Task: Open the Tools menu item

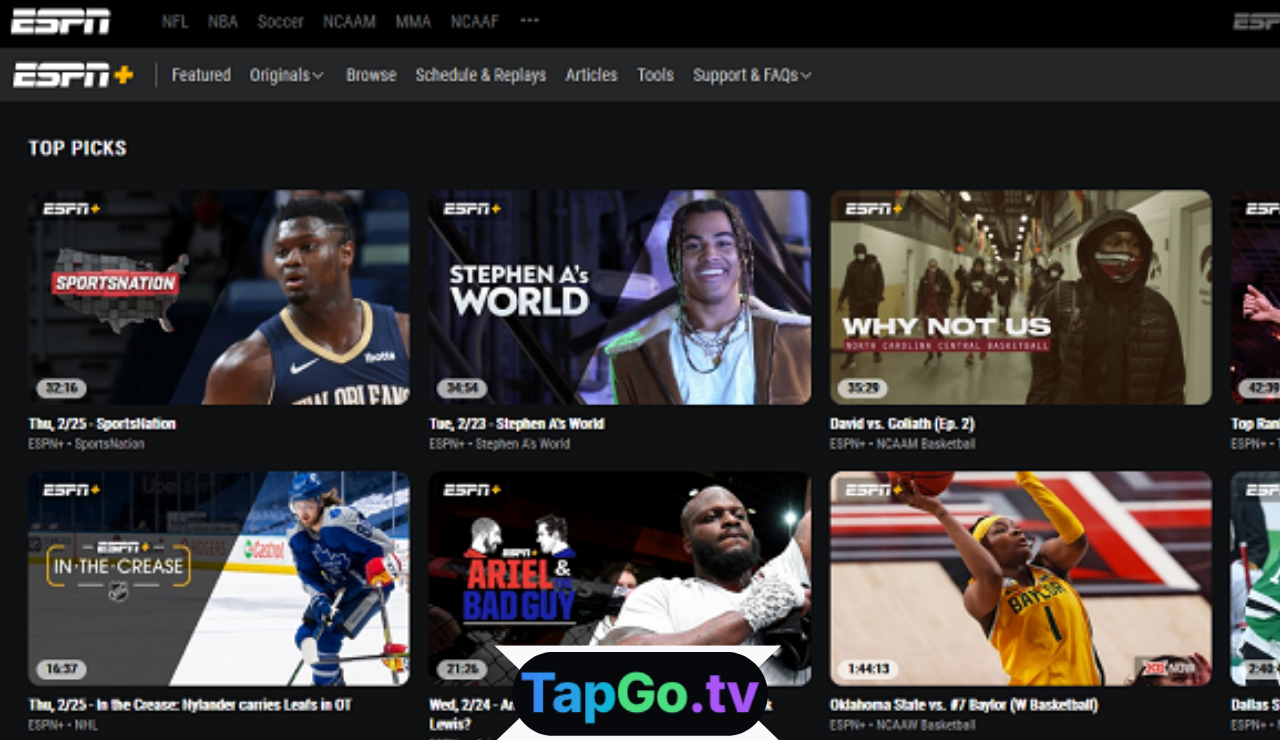Action: click(655, 74)
